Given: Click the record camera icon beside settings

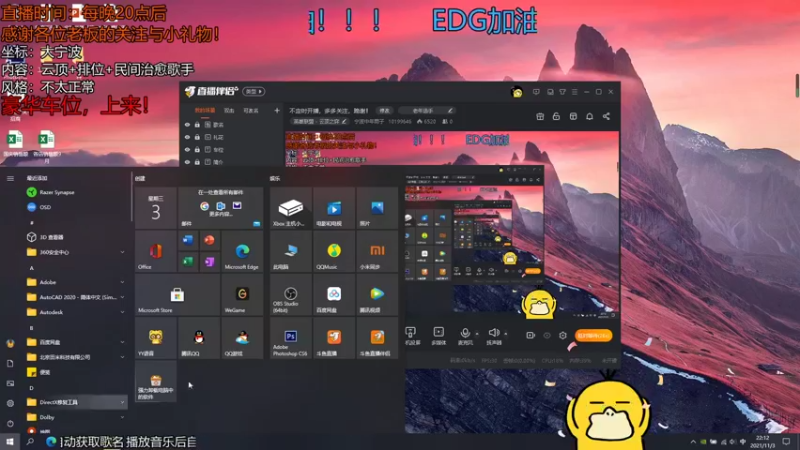Looking at the screenshot, I should 531,336.
